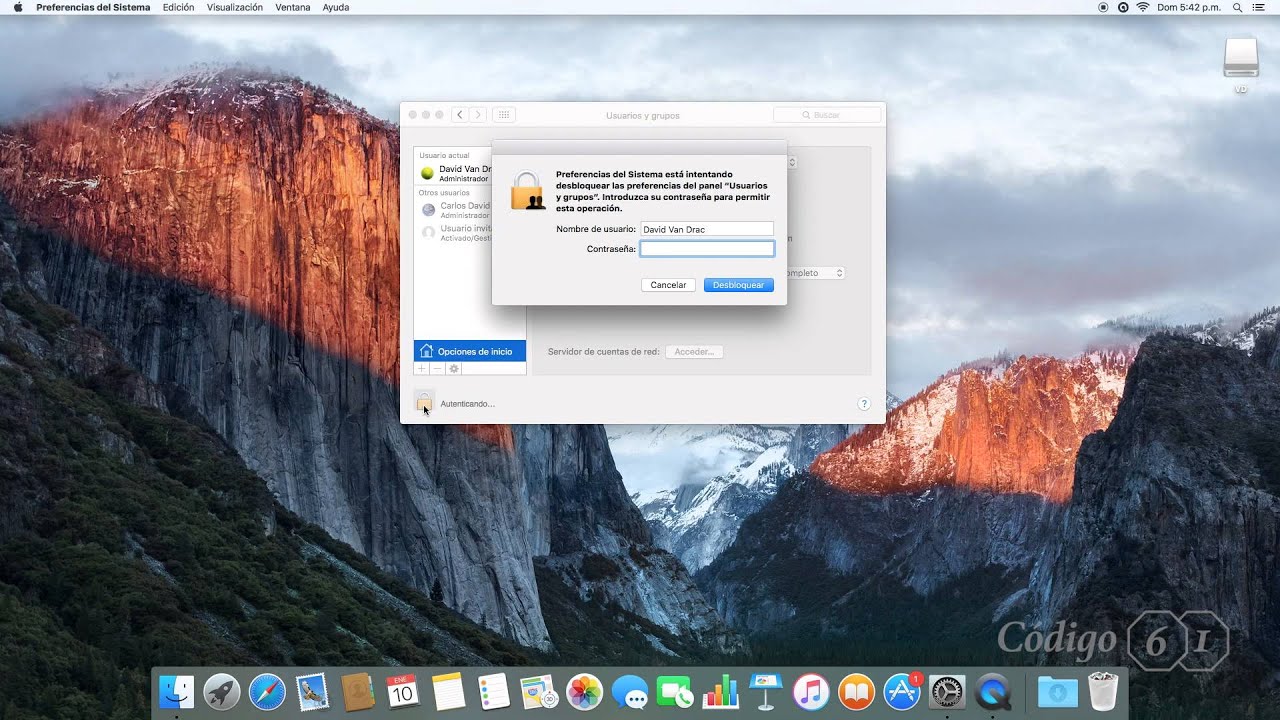The image size is (1280, 720).
Task: Open iBooks from the Dock
Action: click(x=857, y=691)
